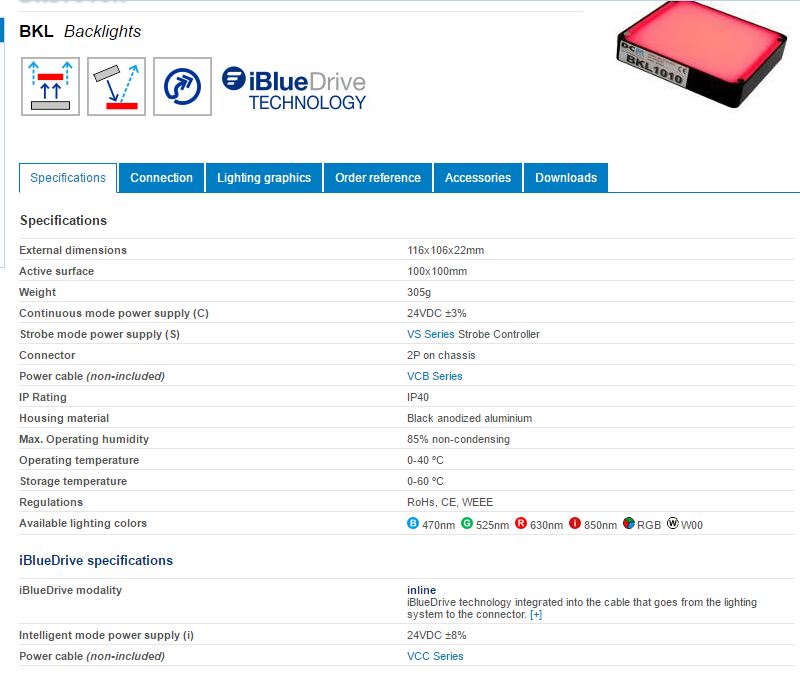The height and width of the screenshot is (678, 800).
Task: Click the 'iBlueDrive modality' row label
Action: [x=70, y=590]
